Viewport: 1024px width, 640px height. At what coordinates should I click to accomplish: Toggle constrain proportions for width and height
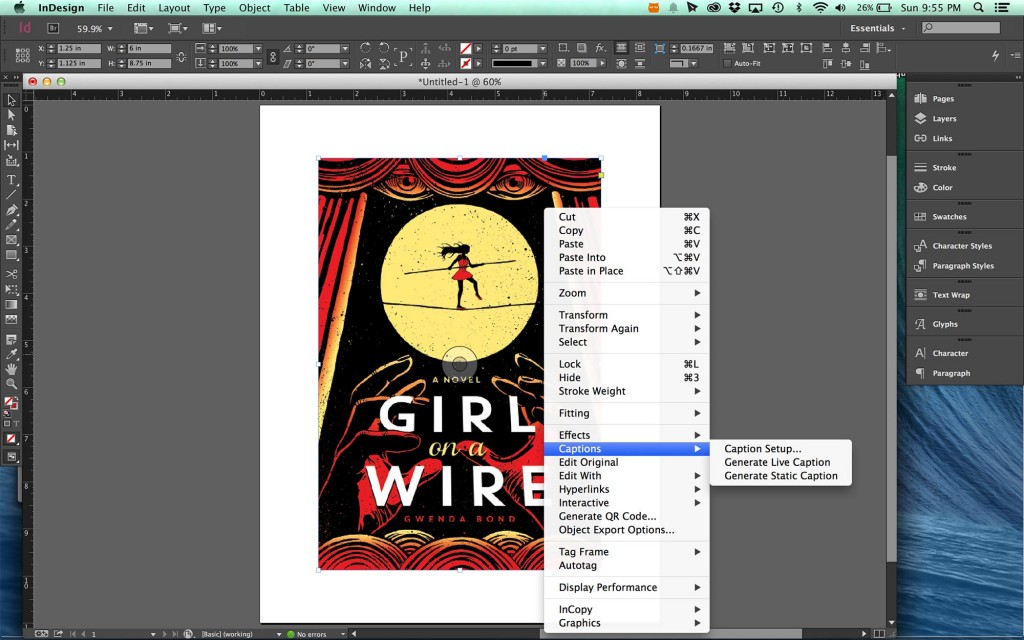181,56
